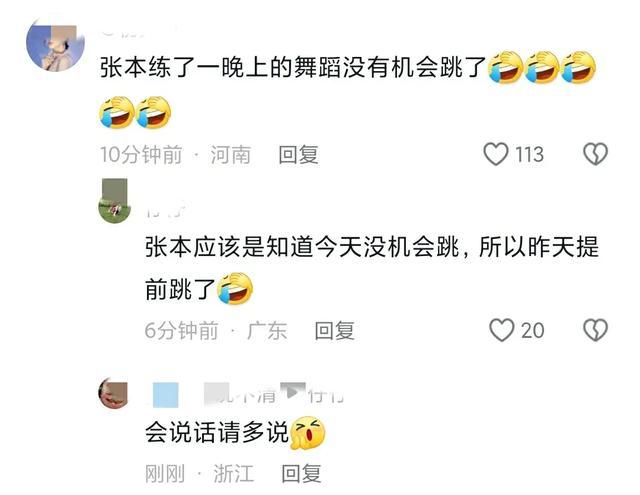Select the reply text 会说话请多说
The image size is (640, 495).
(x=217, y=432)
